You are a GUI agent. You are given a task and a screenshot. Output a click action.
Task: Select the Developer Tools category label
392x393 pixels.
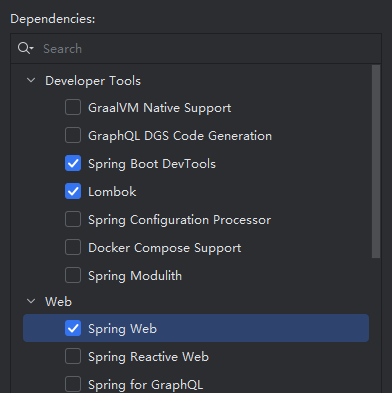tap(93, 81)
